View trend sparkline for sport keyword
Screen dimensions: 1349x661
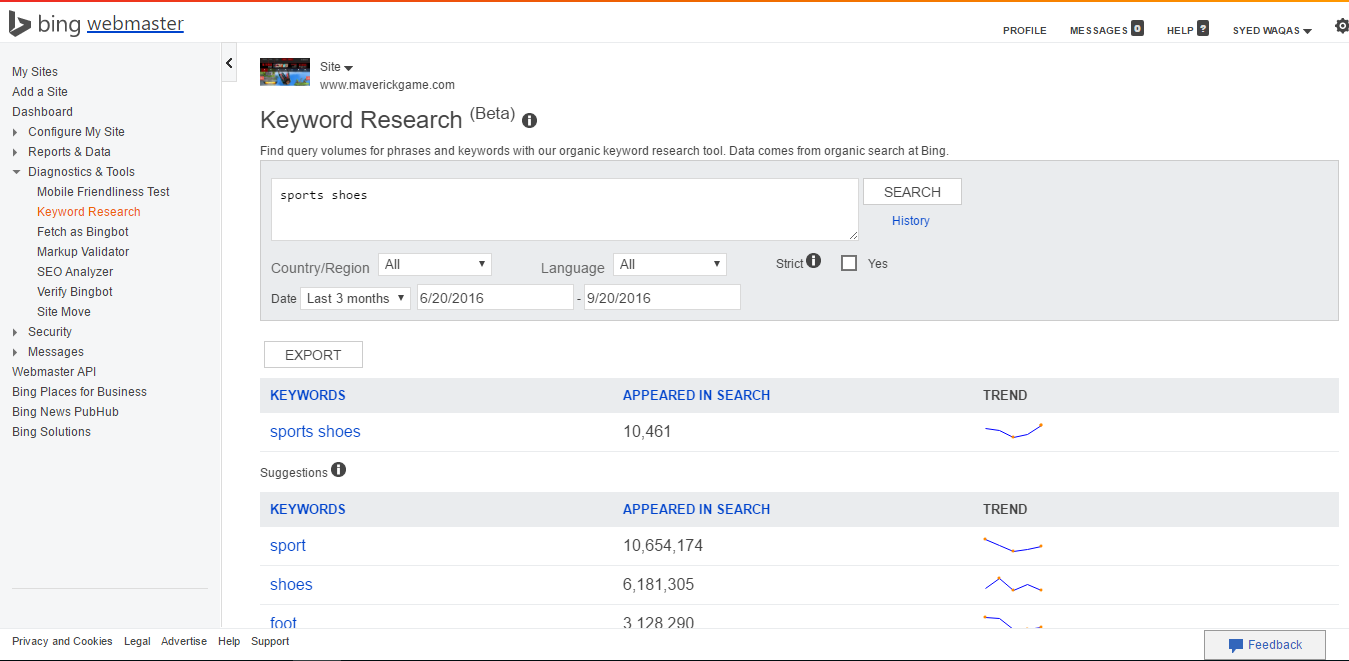(1013, 545)
